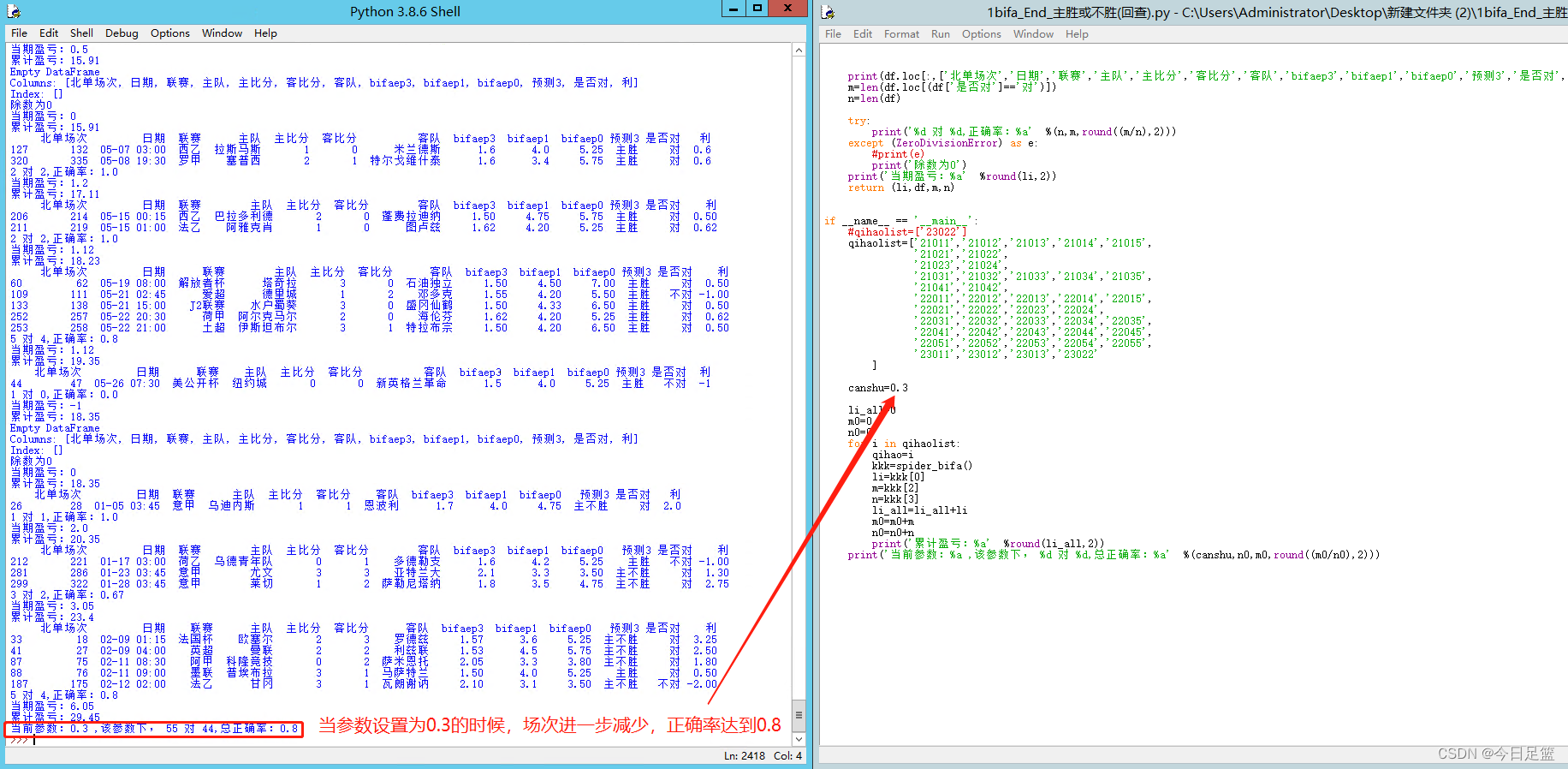Click the shell row for match 纽约城
Image resolution: width=1568 pixels, height=769 pixels.
click(x=360, y=384)
